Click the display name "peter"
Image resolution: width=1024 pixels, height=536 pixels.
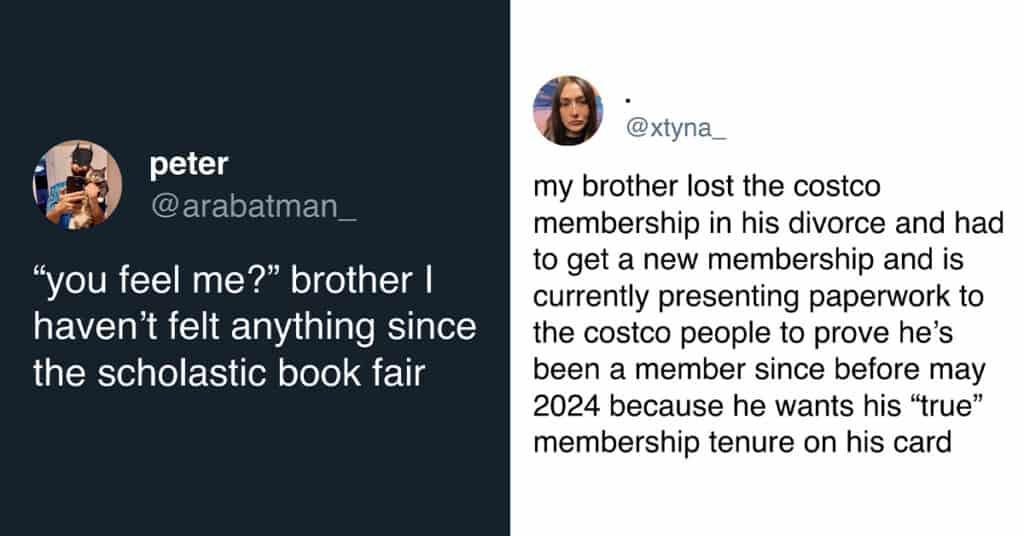click(x=189, y=165)
